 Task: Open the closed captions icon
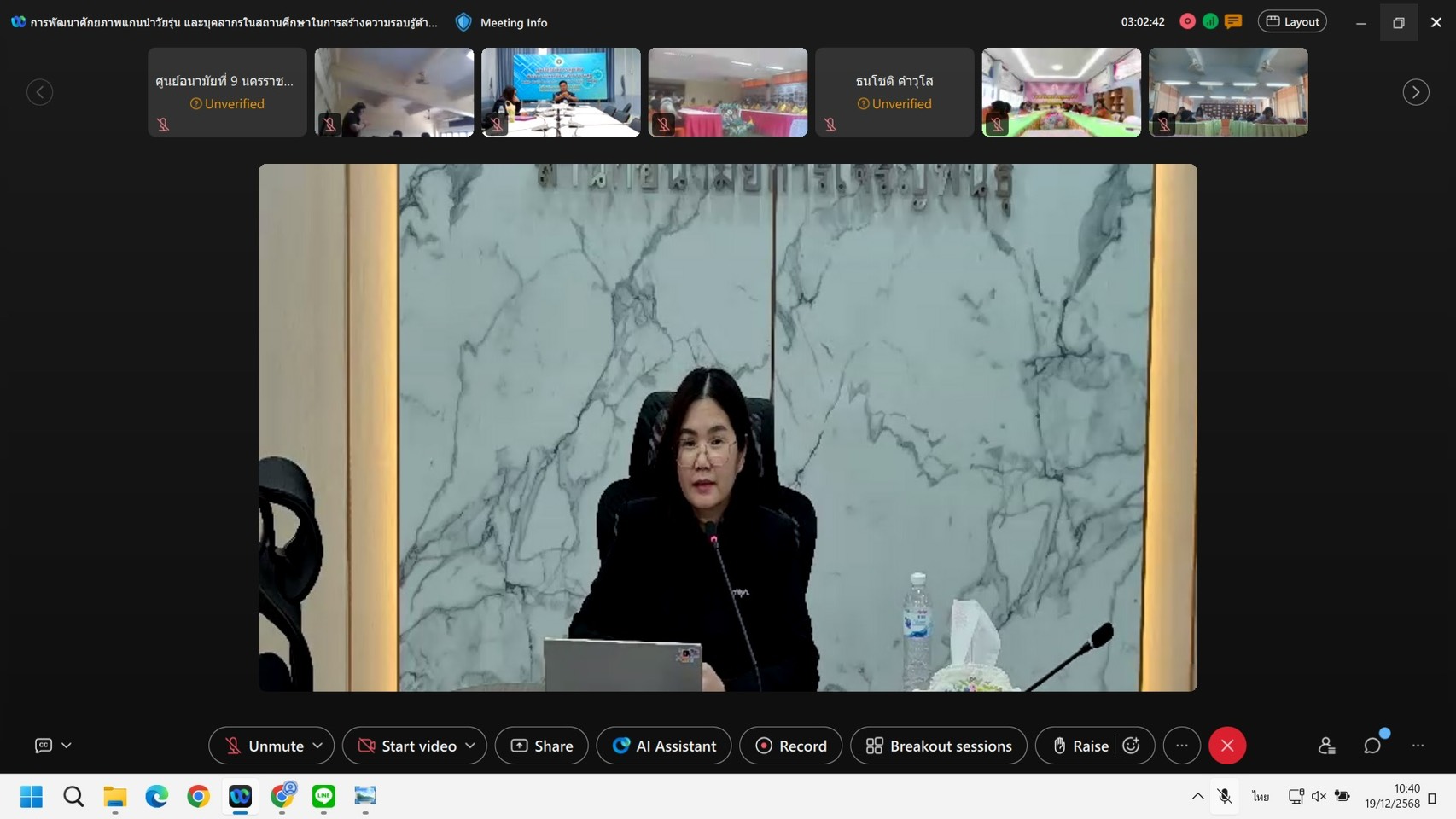[44, 746]
